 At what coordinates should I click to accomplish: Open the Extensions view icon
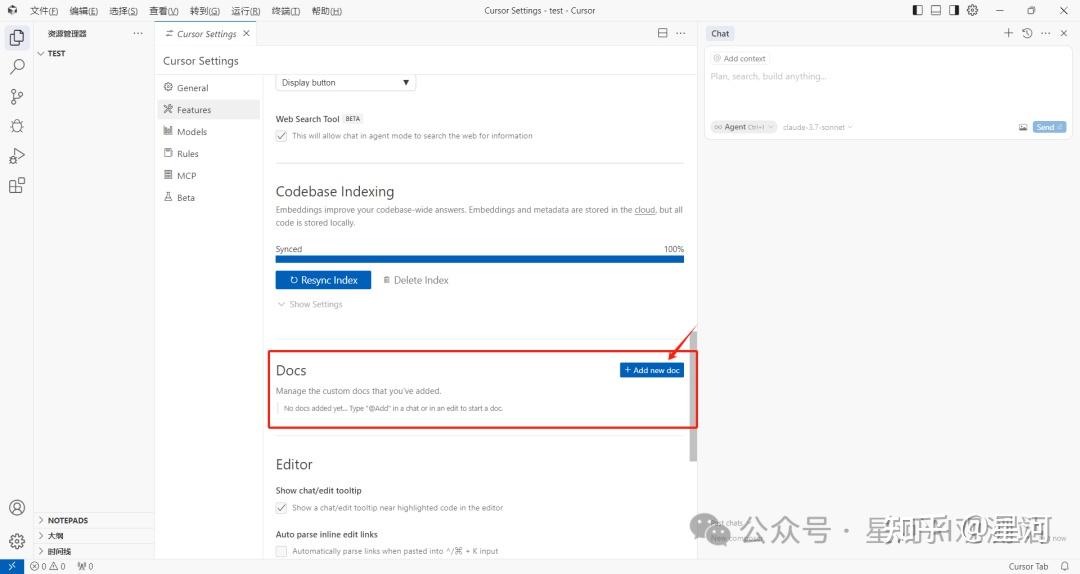[x=17, y=185]
